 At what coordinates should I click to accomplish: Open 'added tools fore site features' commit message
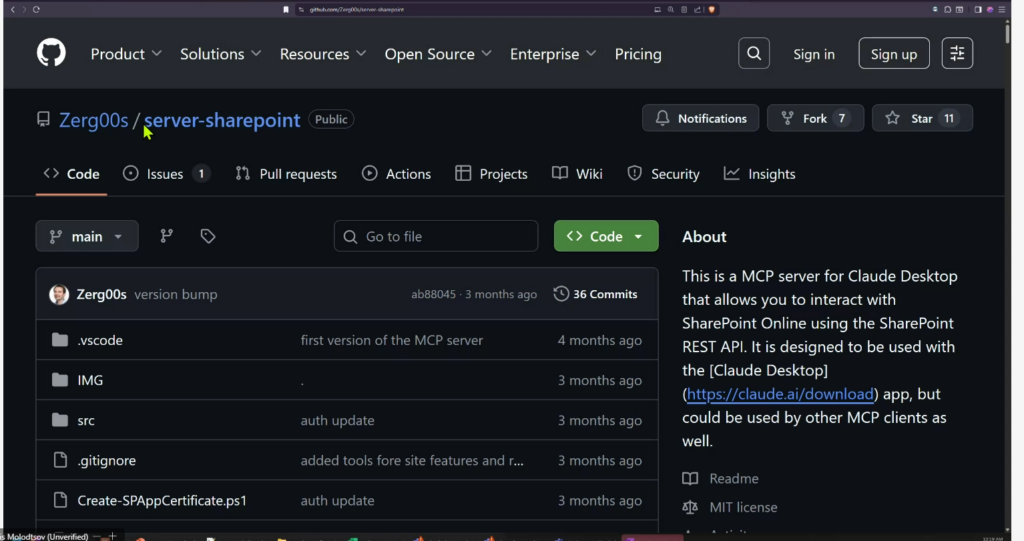[x=412, y=461]
